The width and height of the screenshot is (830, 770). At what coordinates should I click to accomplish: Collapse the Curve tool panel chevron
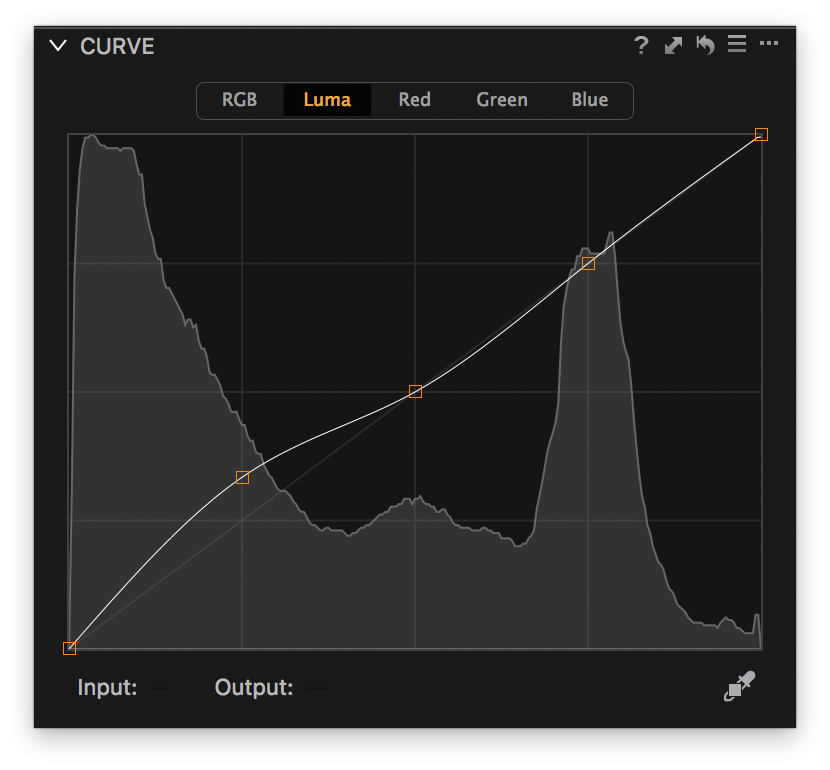click(x=58, y=46)
